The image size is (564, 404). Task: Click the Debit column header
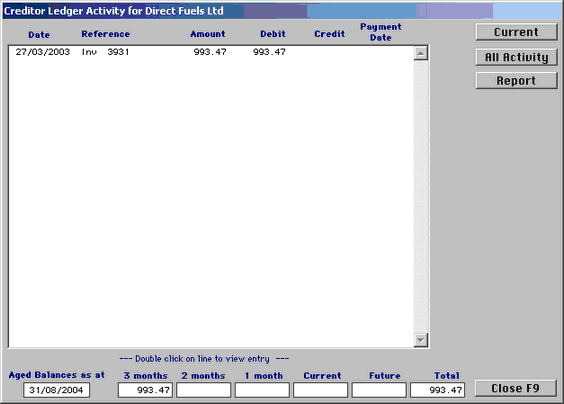273,34
